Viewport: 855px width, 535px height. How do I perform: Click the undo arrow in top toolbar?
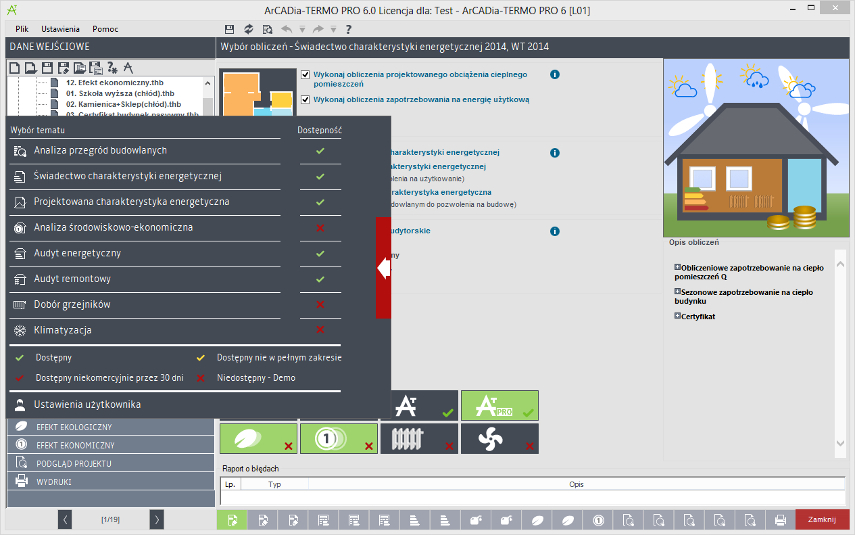tap(286, 29)
